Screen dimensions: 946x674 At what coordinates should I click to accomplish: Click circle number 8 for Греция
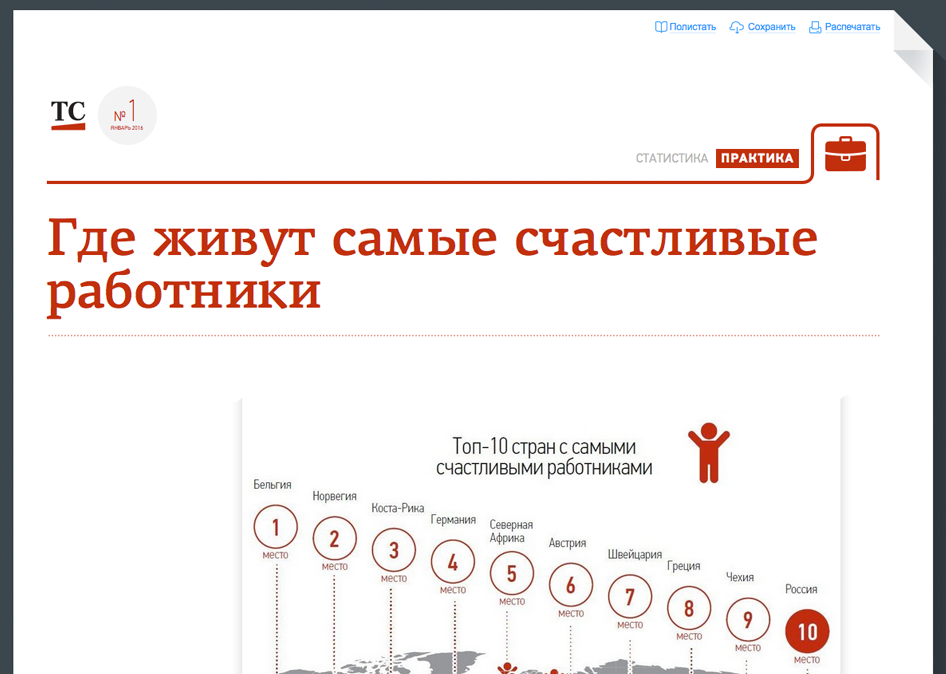coord(689,608)
